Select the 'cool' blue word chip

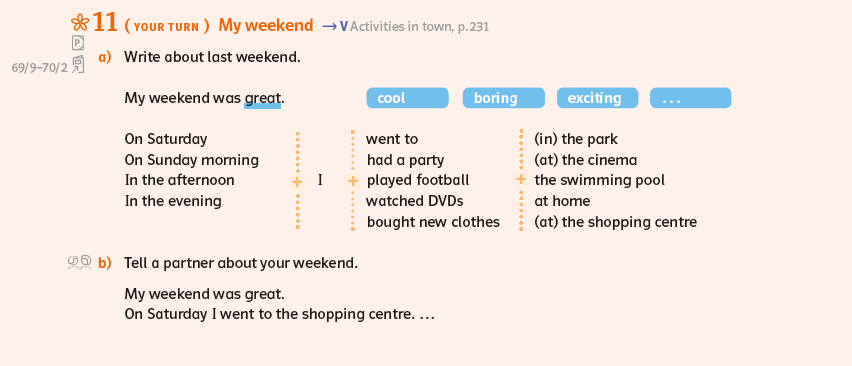408,98
